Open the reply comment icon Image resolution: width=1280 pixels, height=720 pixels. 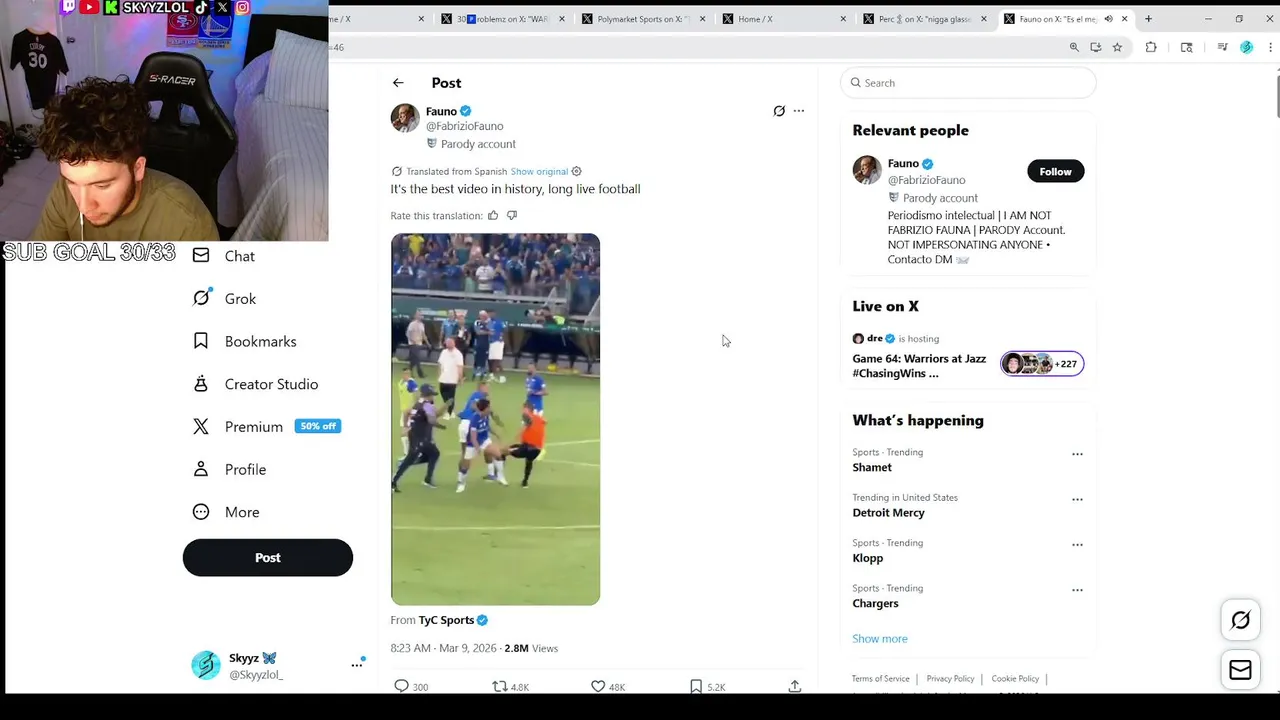point(401,686)
